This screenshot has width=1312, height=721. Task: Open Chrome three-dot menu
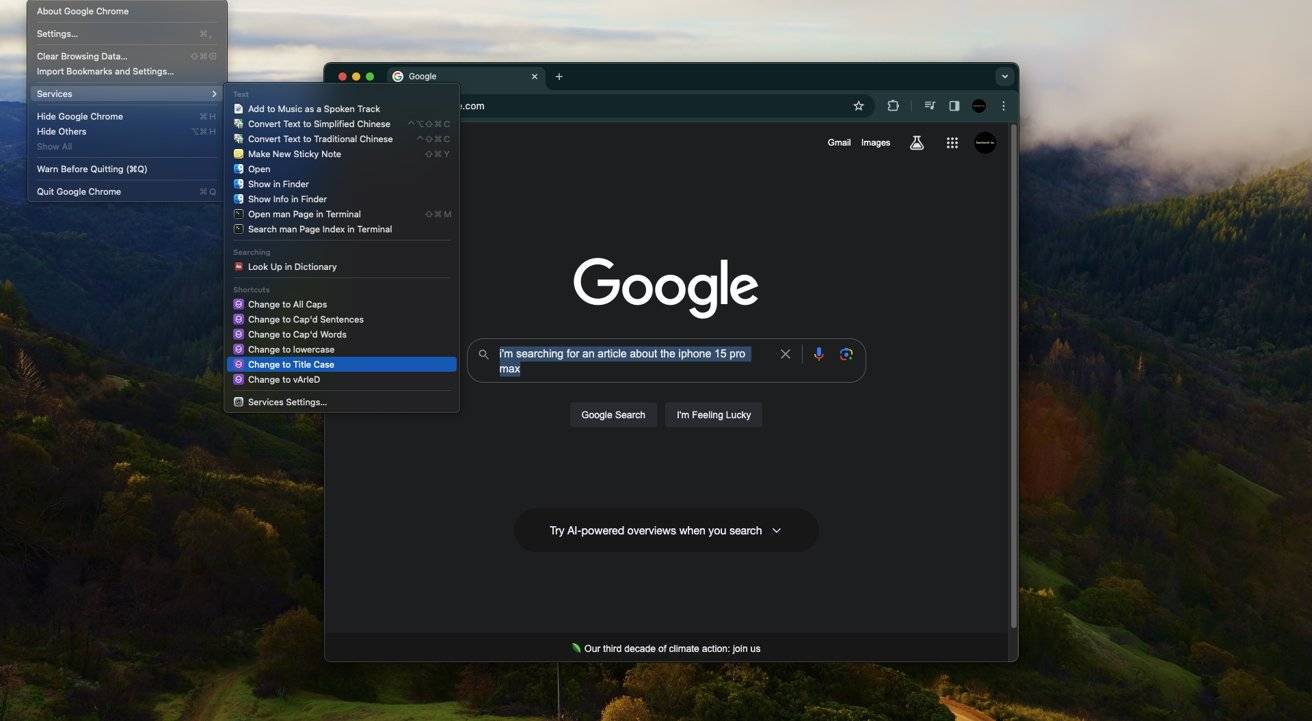[1003, 106]
